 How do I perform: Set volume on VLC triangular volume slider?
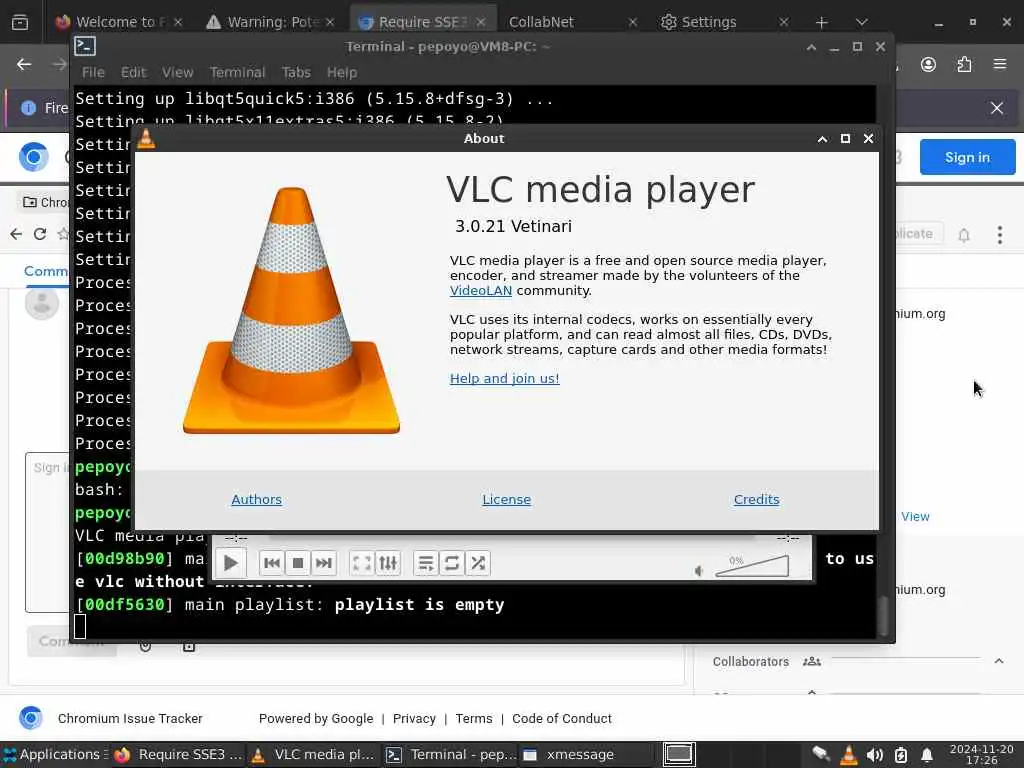(752, 566)
